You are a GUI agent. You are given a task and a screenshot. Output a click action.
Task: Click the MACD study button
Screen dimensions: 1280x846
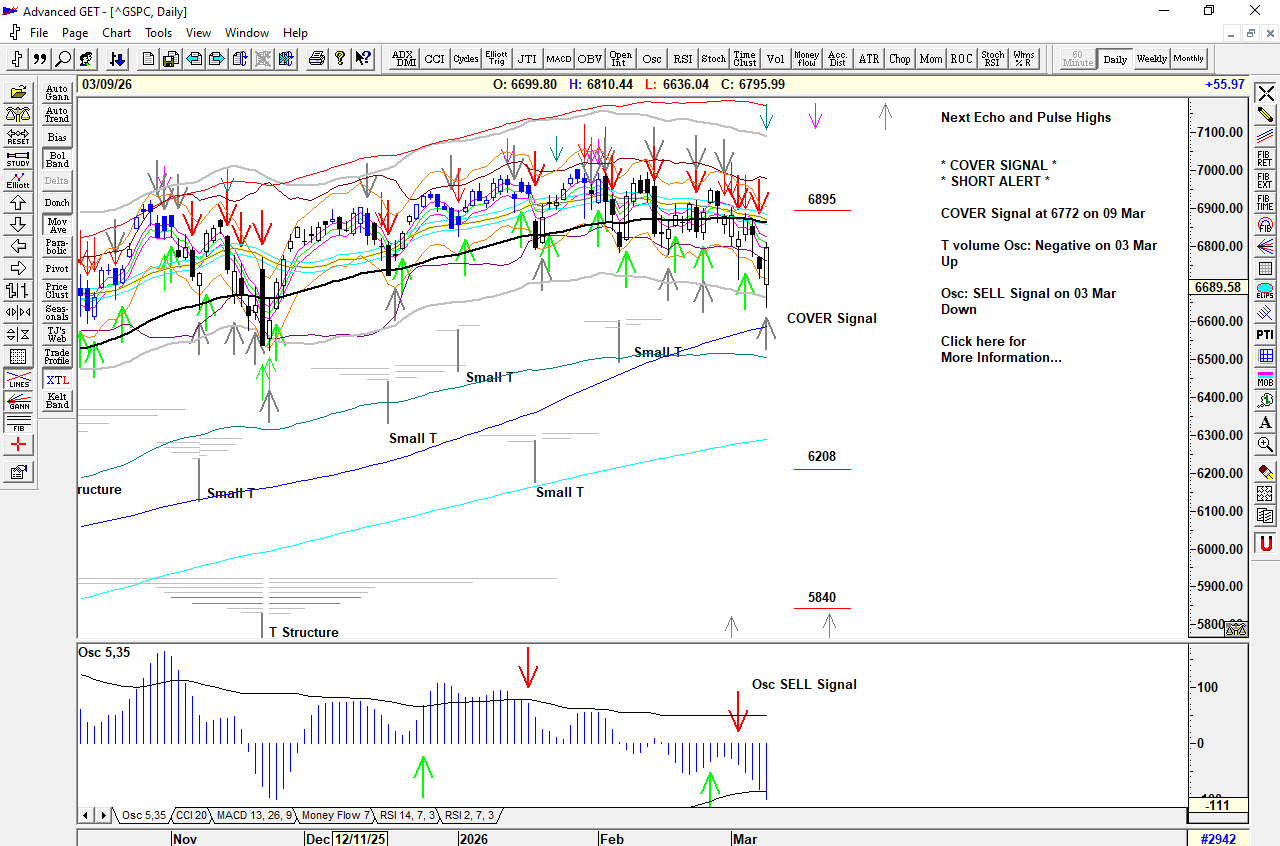pyautogui.click(x=558, y=59)
